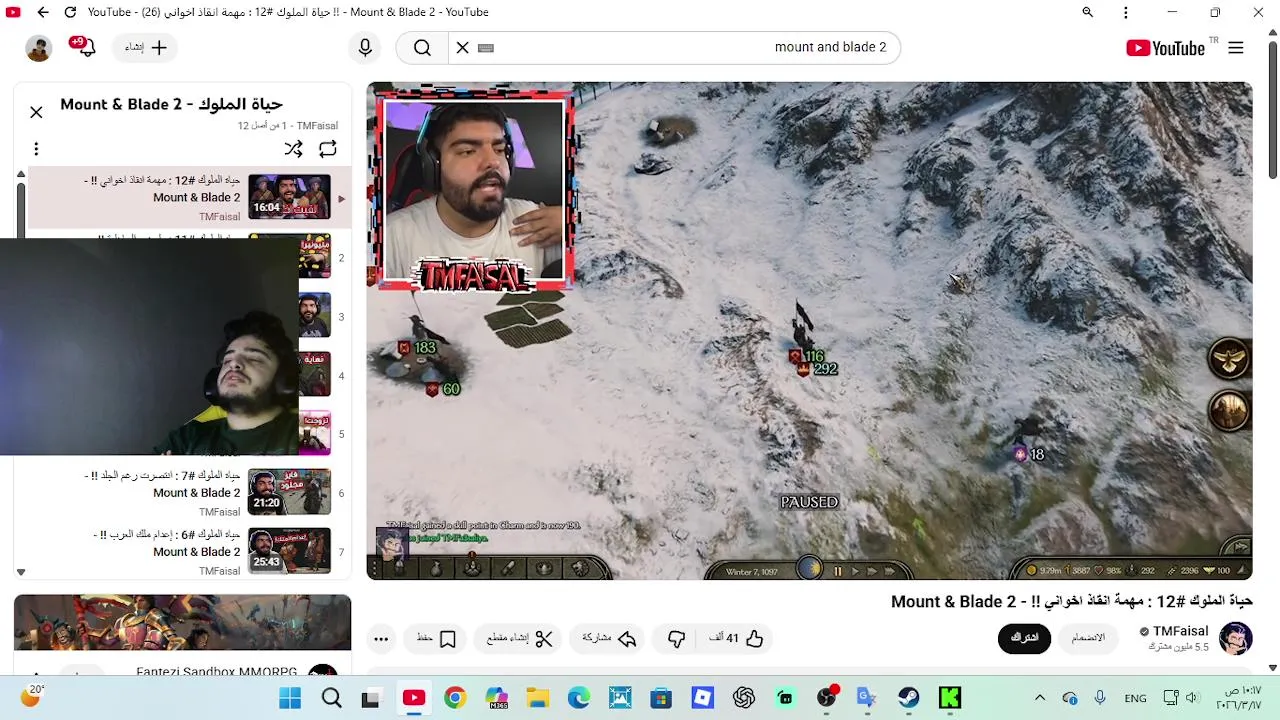Image resolution: width=1280 pixels, height=720 pixels.
Task: Save video with the bookmark (حفظ) button
Action: (x=437, y=638)
